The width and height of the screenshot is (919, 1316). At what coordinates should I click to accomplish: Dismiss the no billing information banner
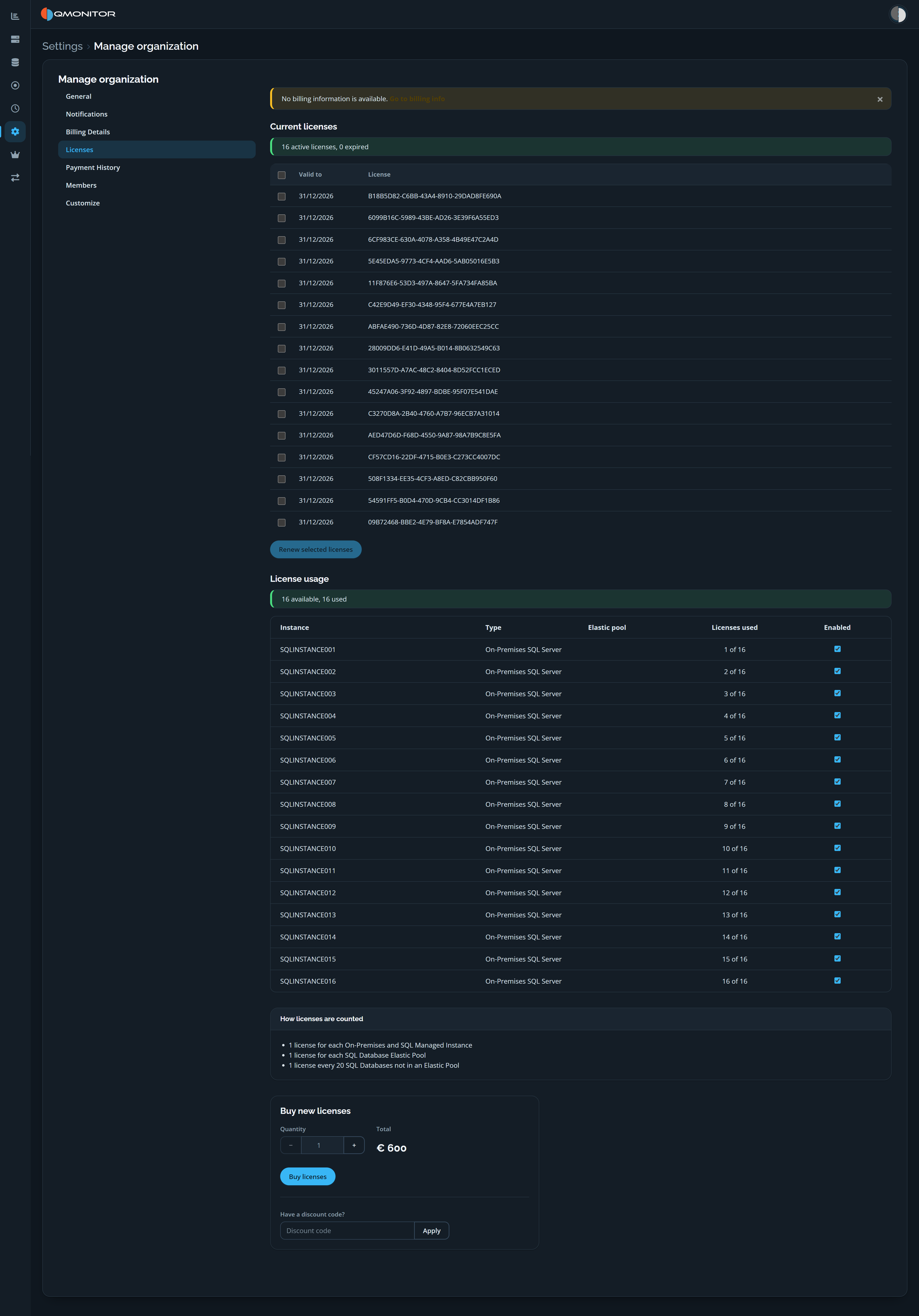point(879,99)
